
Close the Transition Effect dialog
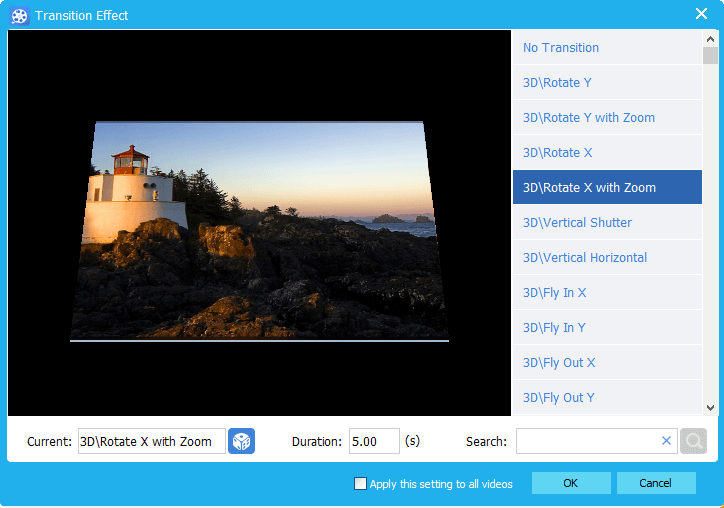pyautogui.click(x=701, y=14)
